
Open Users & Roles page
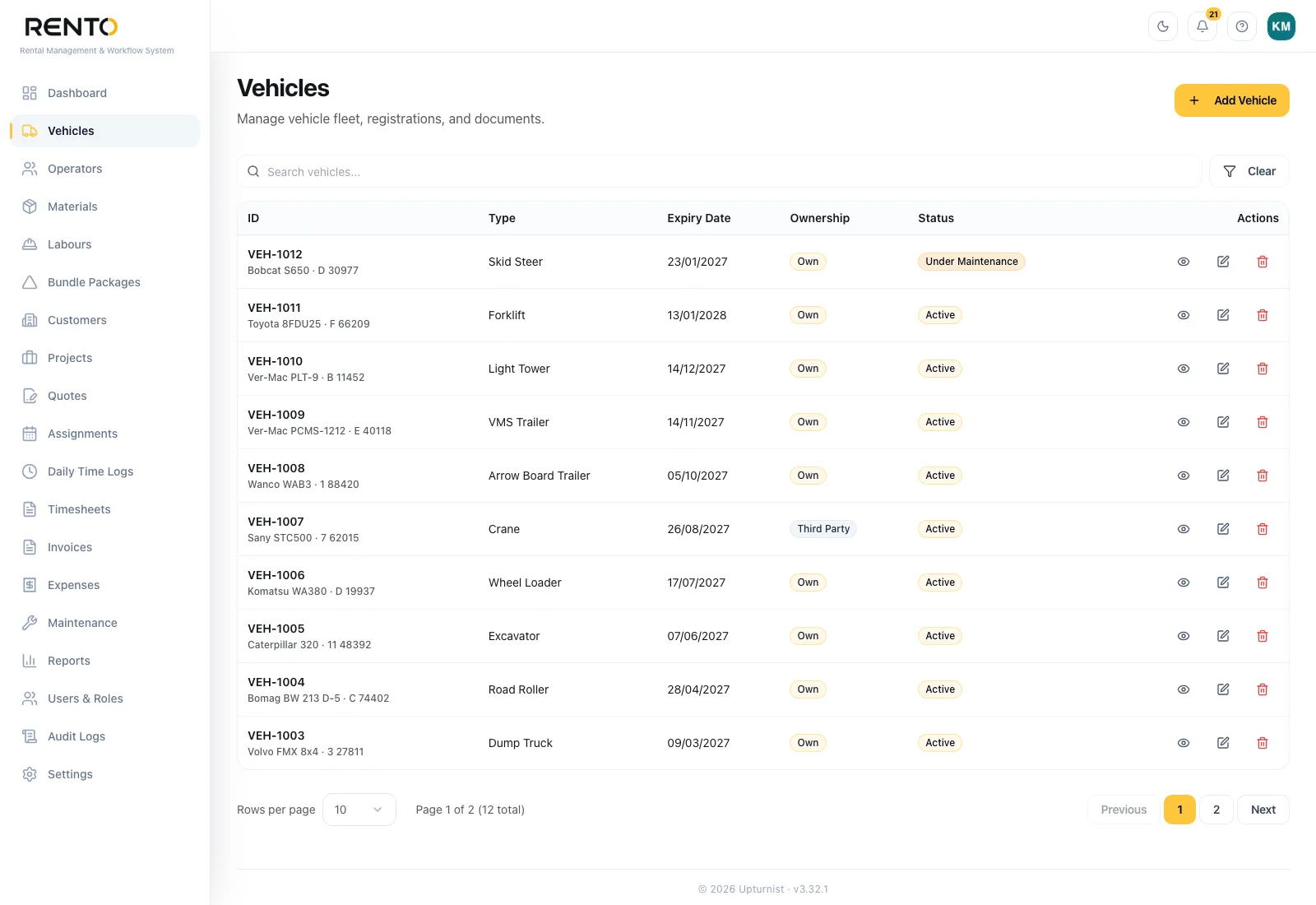105,698
